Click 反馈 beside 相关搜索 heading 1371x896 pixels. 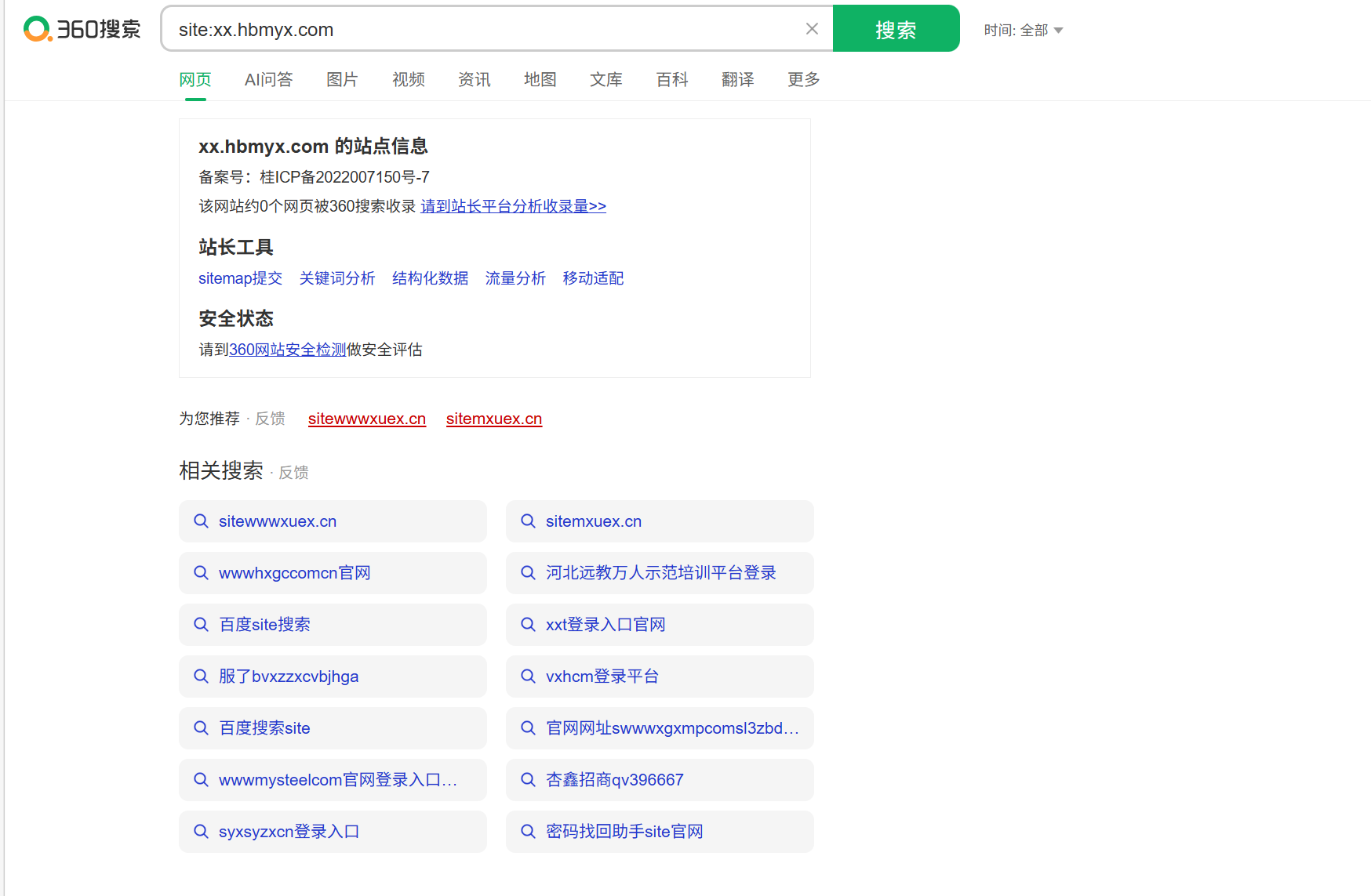pyautogui.click(x=293, y=473)
